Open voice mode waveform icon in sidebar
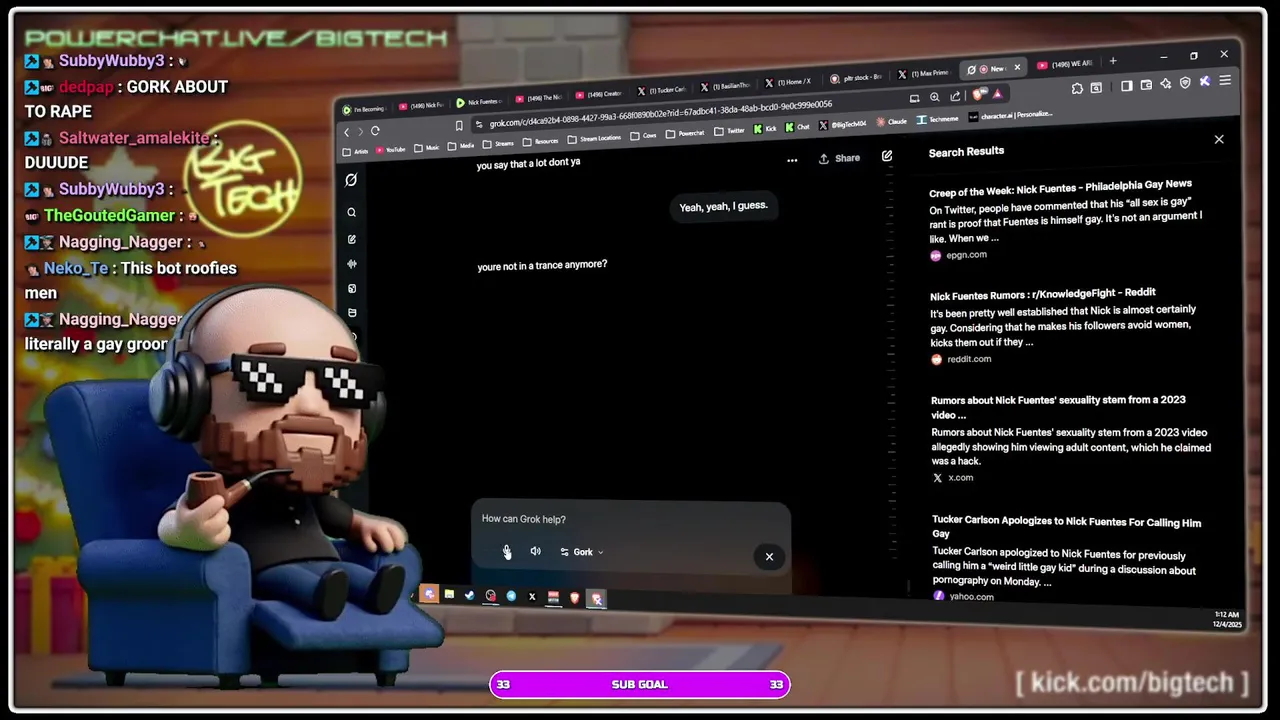Screen dimensions: 1280x720 [x=351, y=264]
